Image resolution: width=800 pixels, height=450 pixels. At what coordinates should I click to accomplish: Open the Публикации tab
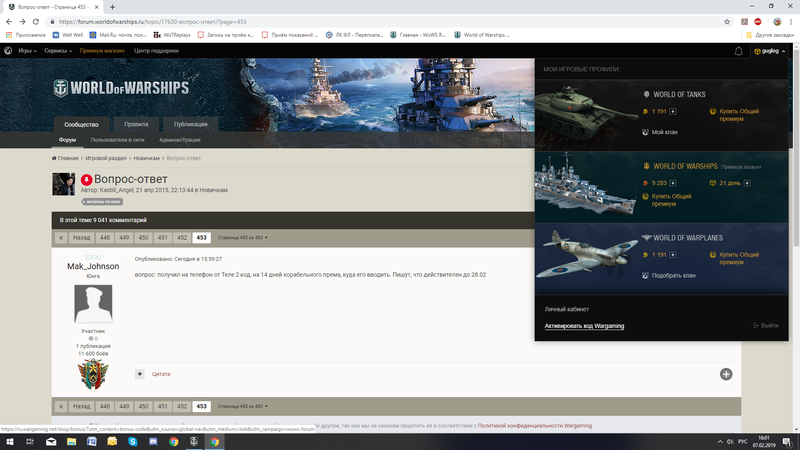tap(190, 124)
